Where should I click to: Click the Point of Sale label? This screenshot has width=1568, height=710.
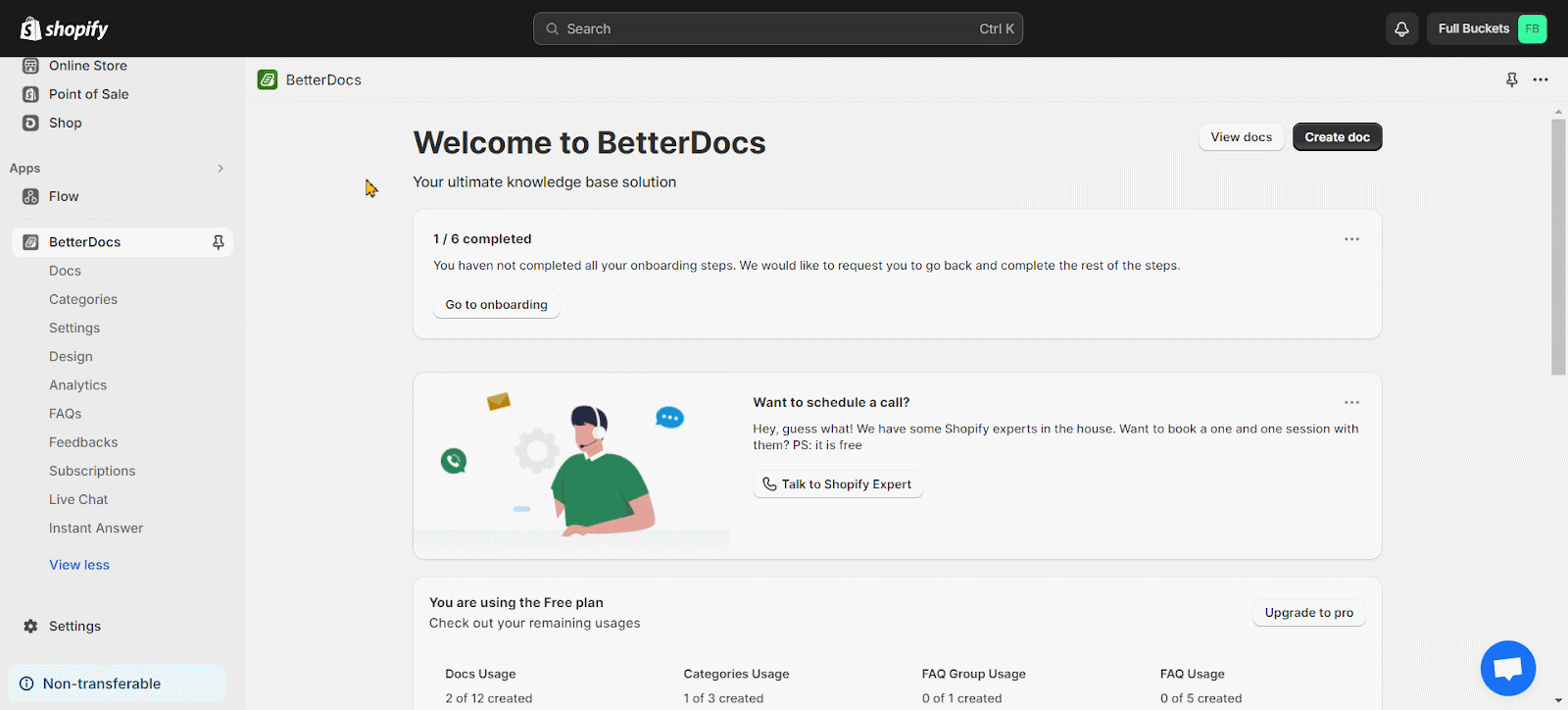coord(89,94)
